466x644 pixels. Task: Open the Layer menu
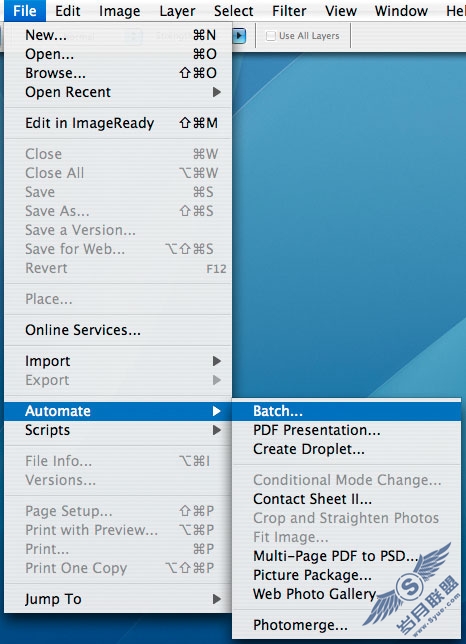177,11
